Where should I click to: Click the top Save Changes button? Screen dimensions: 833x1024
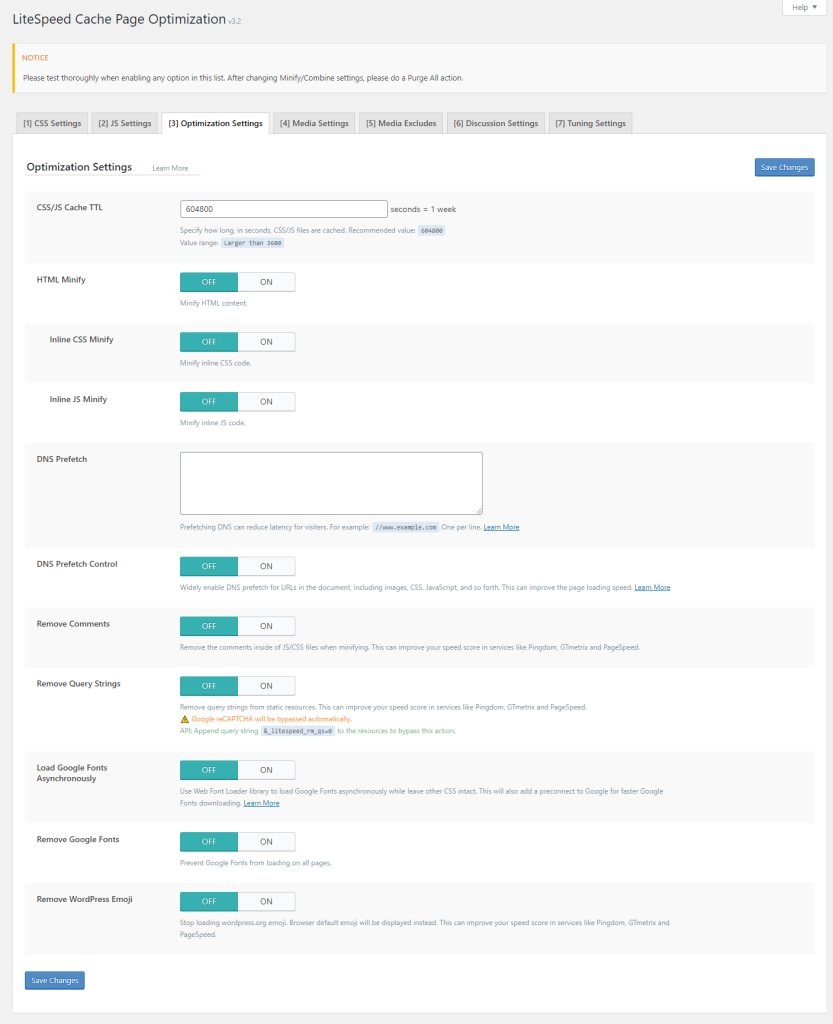(784, 167)
